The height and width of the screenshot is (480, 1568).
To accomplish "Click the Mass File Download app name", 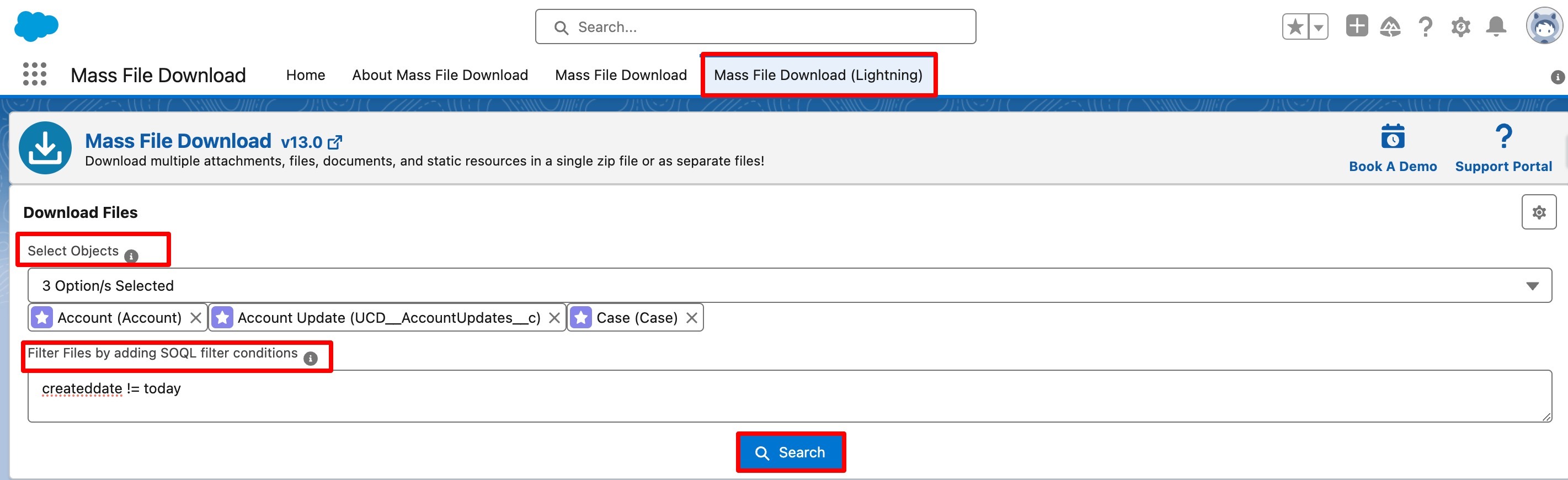I will [158, 75].
